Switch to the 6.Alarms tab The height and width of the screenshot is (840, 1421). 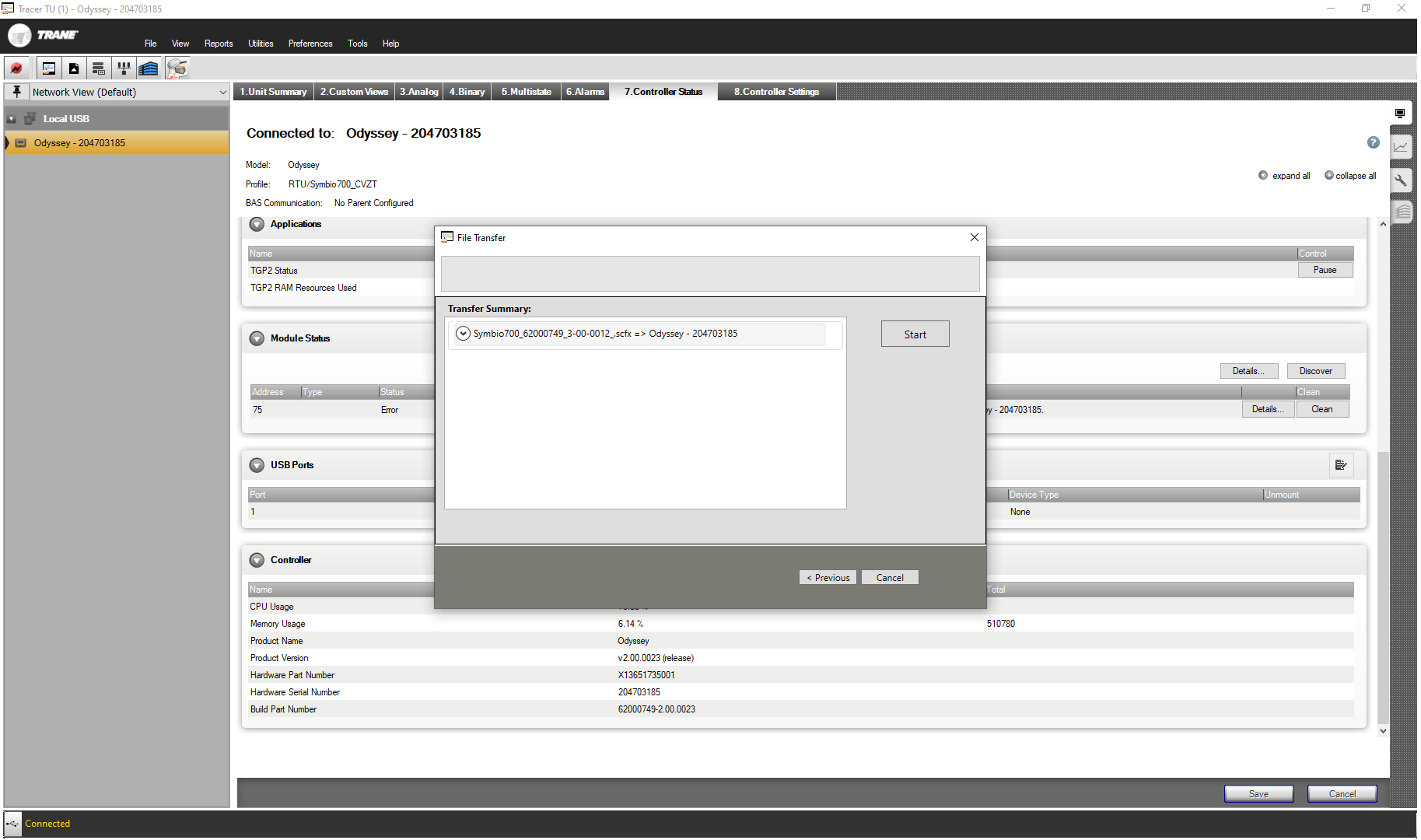point(585,92)
